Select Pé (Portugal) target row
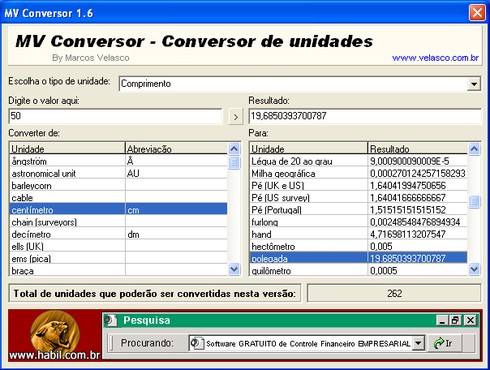490x370 pixels. [358, 210]
